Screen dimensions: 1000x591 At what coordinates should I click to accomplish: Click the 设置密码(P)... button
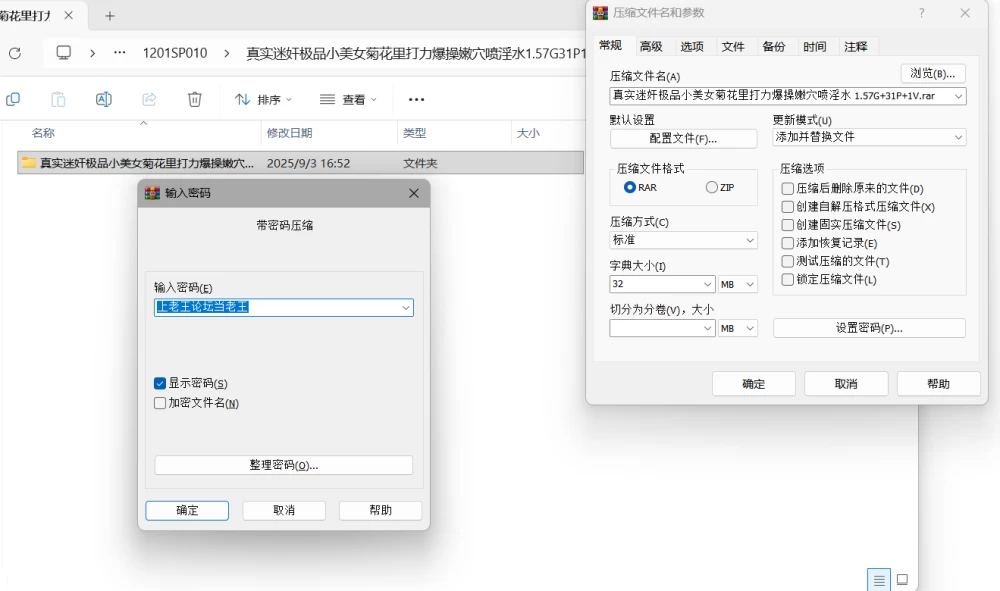point(869,328)
